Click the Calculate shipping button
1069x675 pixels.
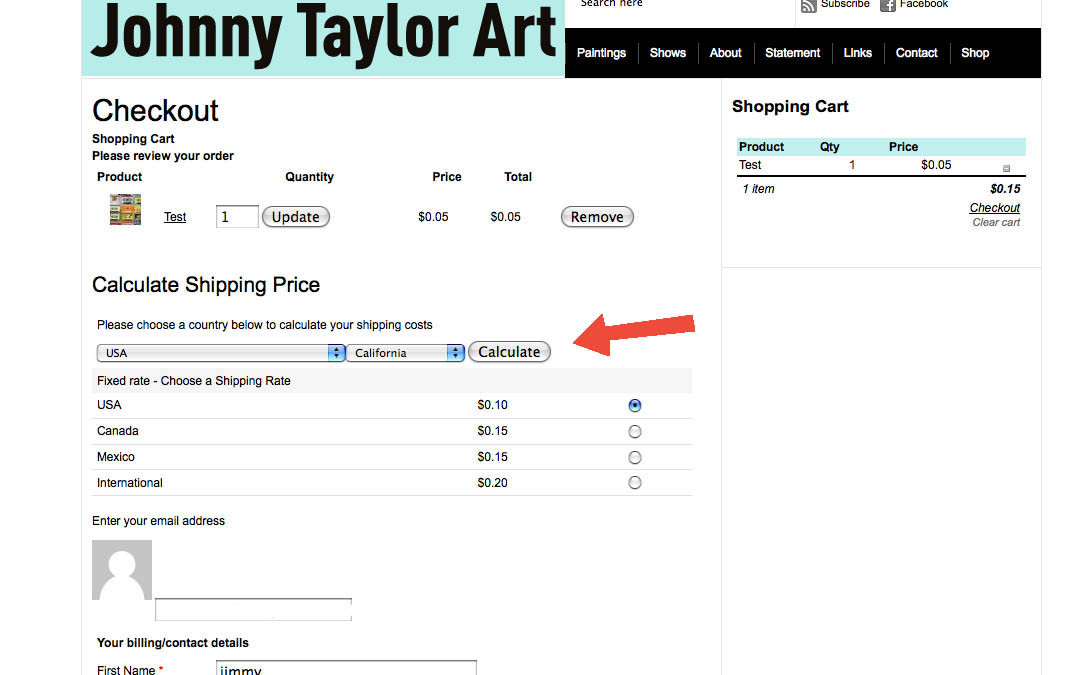pyautogui.click(x=509, y=352)
